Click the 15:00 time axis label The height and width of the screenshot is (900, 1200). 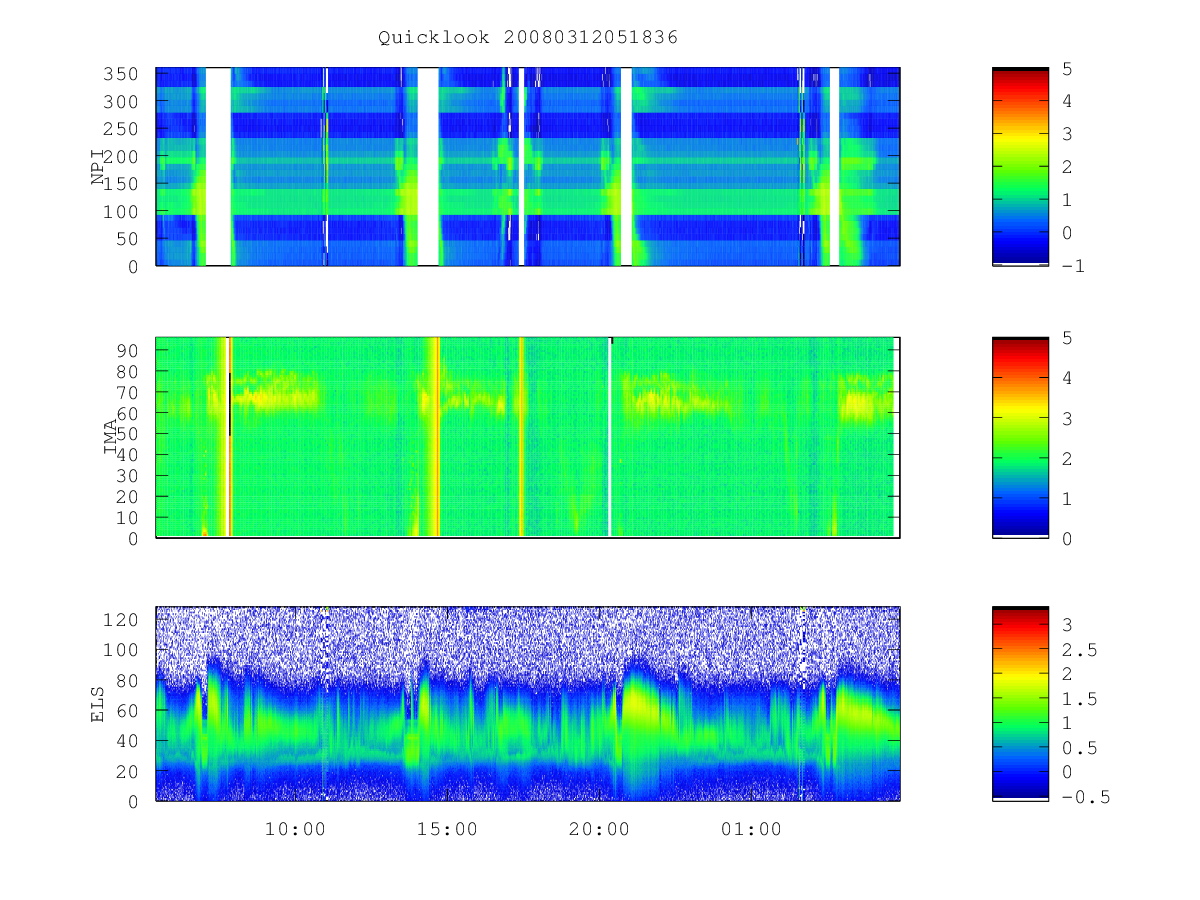(447, 830)
